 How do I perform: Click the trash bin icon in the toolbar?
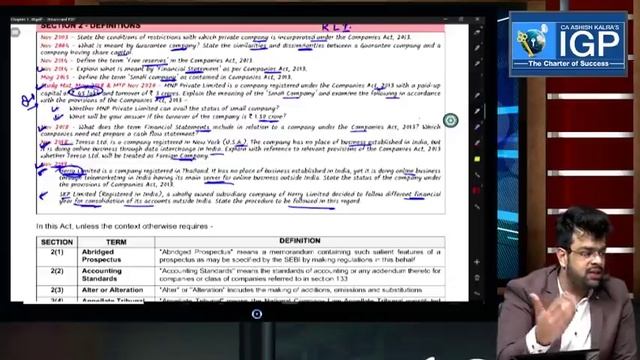(x=477, y=278)
